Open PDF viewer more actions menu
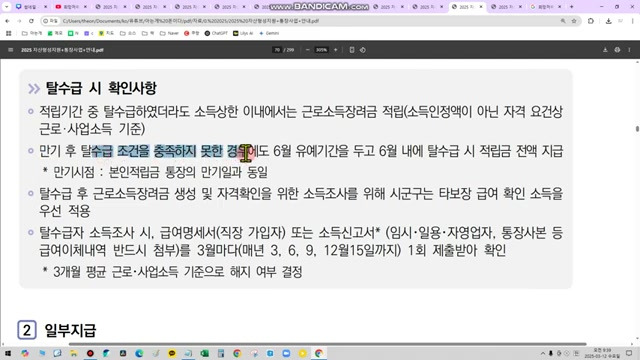The image size is (640, 360). tap(629, 50)
